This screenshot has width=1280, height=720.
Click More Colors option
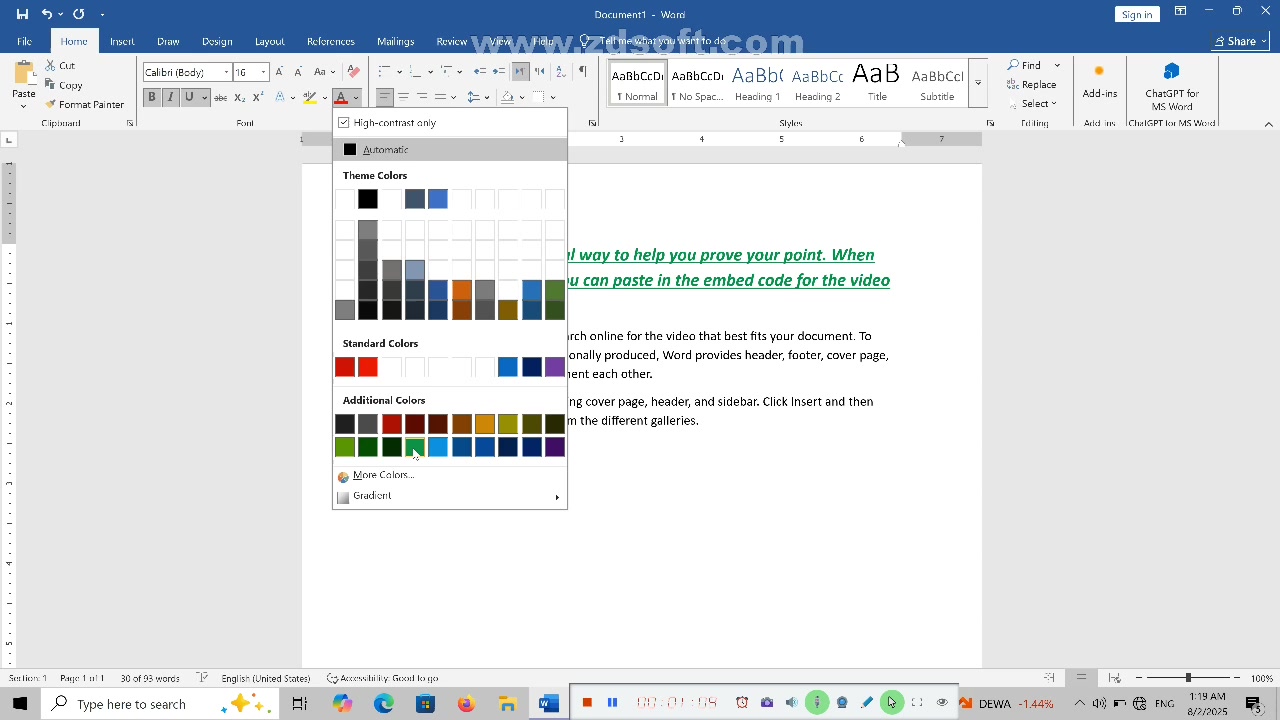[383, 475]
